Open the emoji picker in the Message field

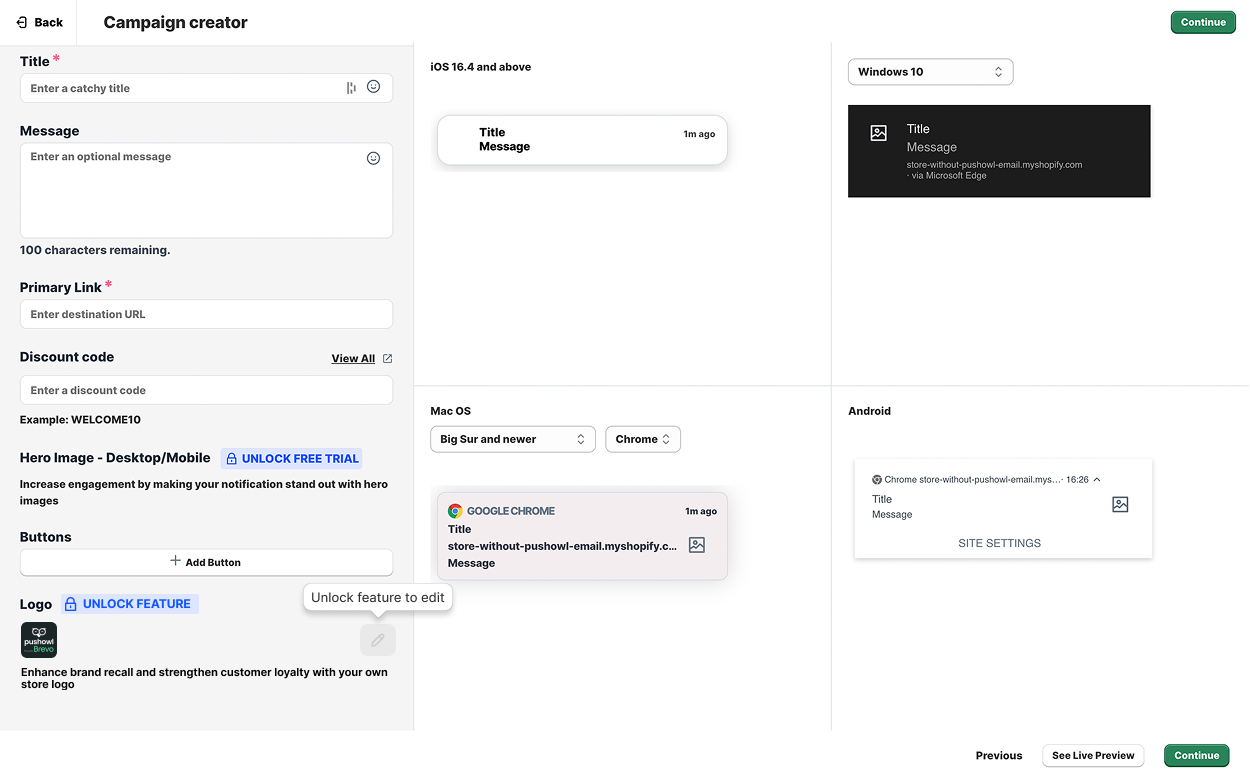coord(374,158)
